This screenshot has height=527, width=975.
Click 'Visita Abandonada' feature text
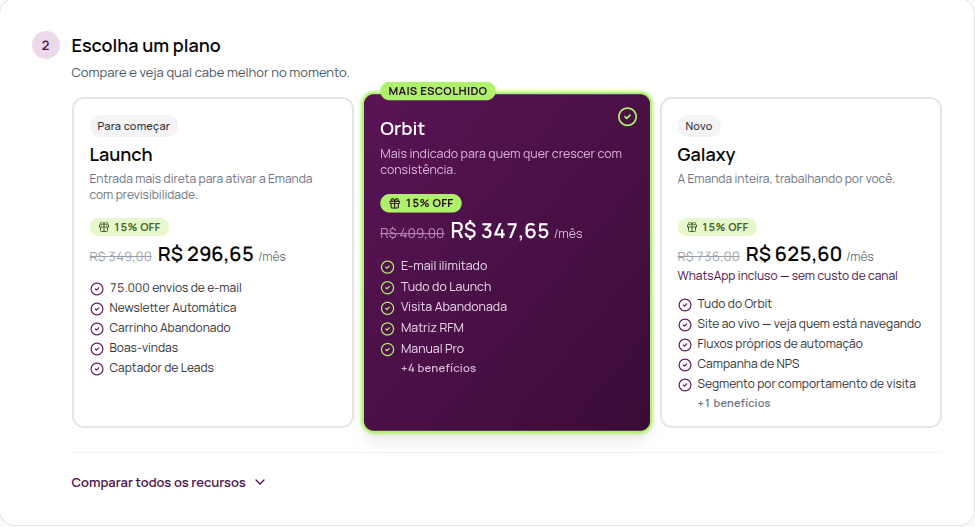coord(454,307)
